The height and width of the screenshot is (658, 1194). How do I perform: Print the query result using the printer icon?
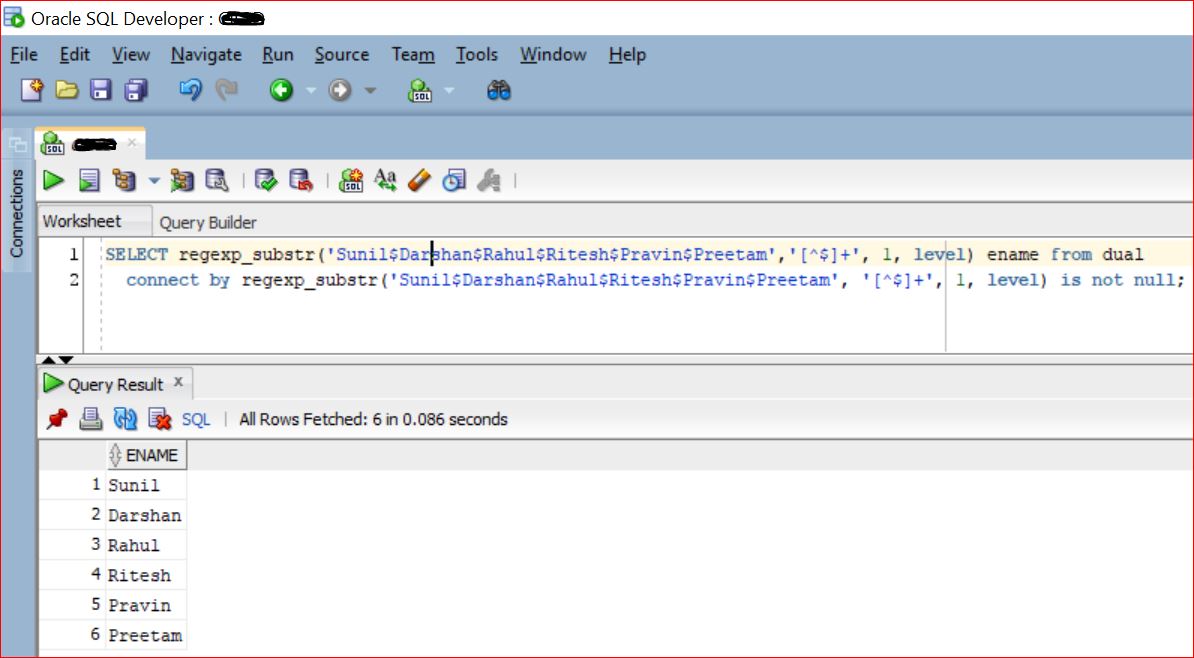click(91, 418)
